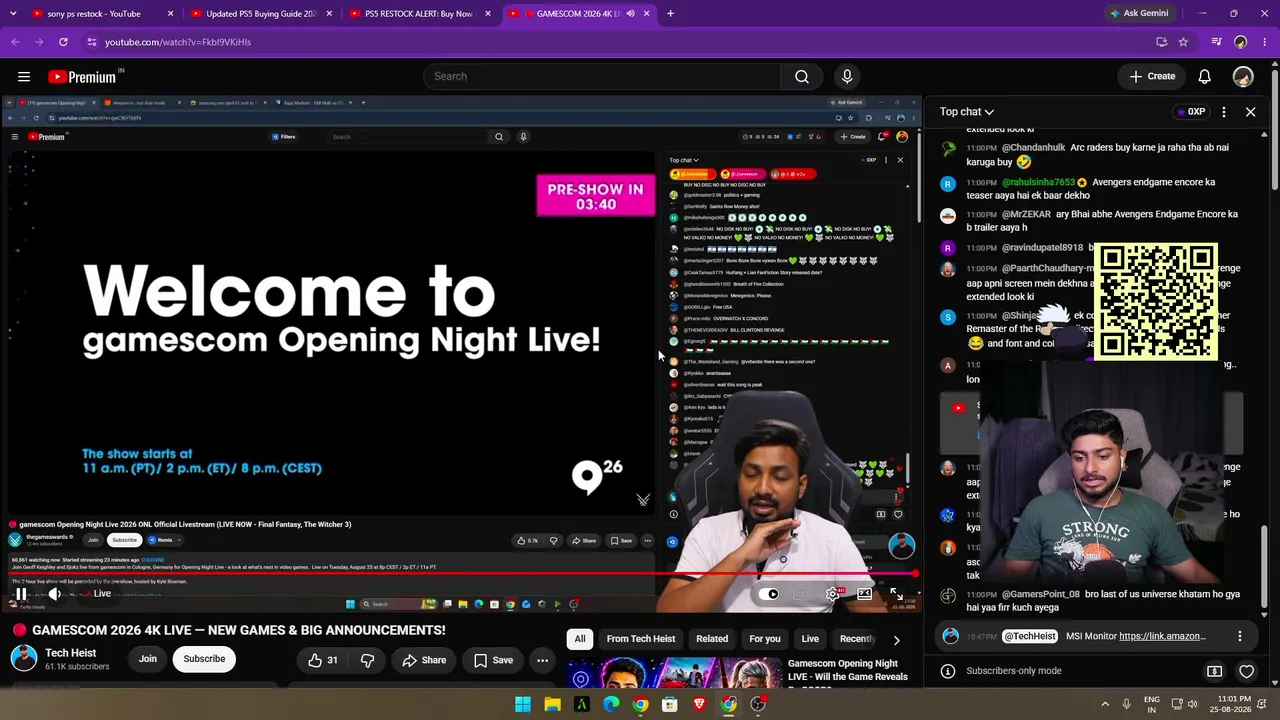Open the Tech Heist channel name

(70, 653)
